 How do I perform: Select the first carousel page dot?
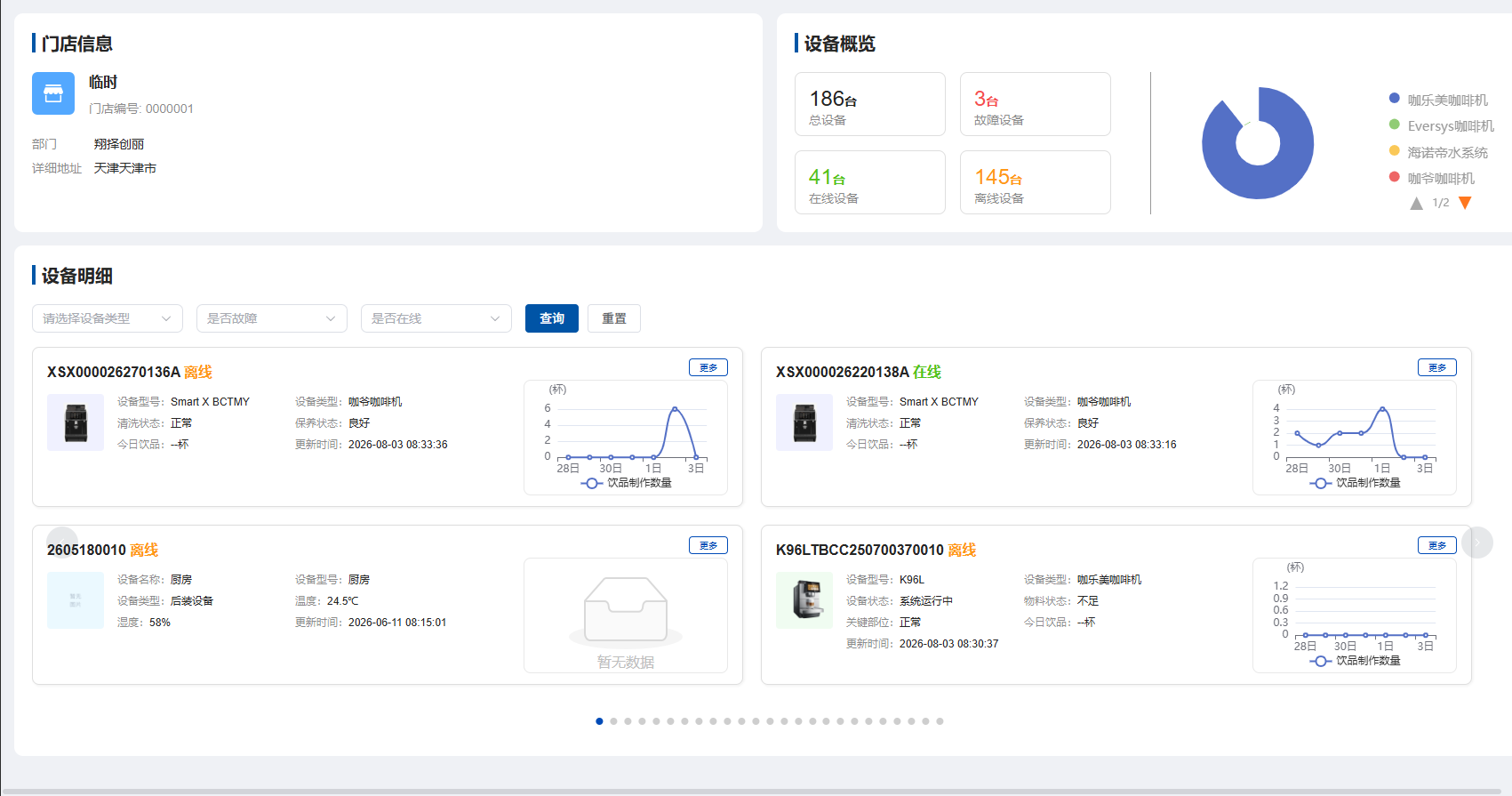(x=599, y=721)
